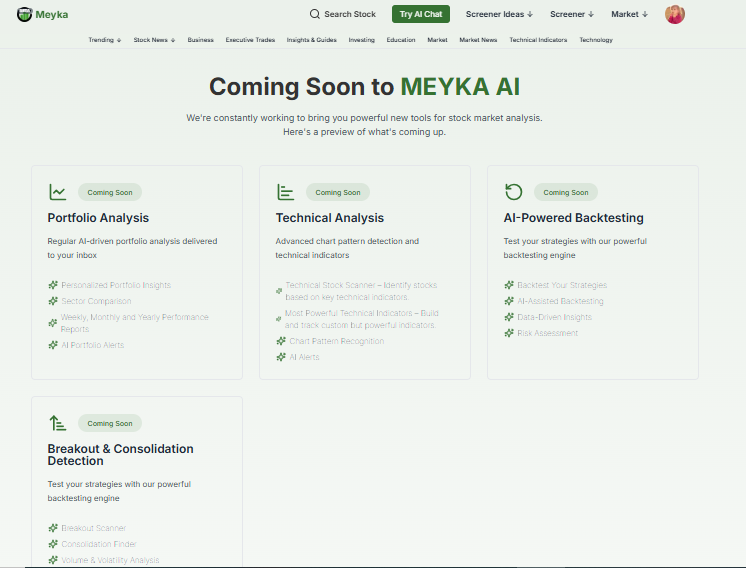The height and width of the screenshot is (568, 746).
Task: Click the Chart Pattern Recognition text
Action: click(x=337, y=341)
